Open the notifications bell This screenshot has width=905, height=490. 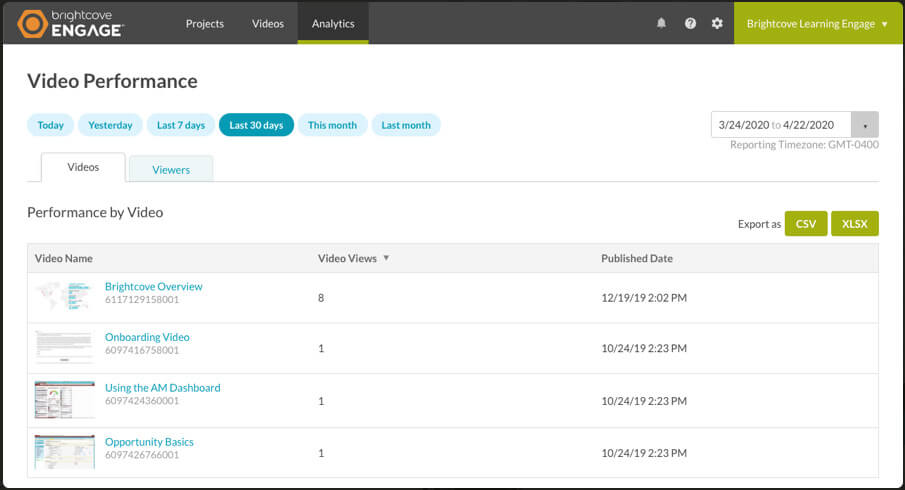(x=661, y=23)
